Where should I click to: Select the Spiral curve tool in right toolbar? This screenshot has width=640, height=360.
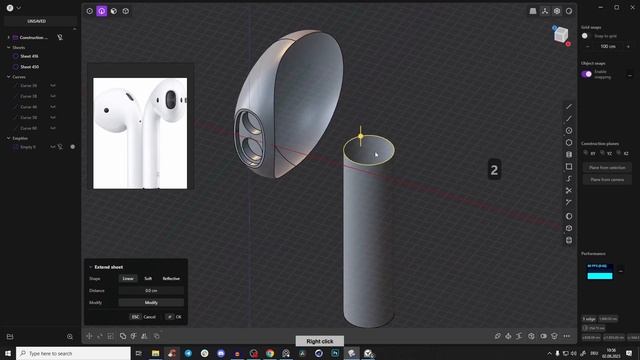(x=569, y=179)
